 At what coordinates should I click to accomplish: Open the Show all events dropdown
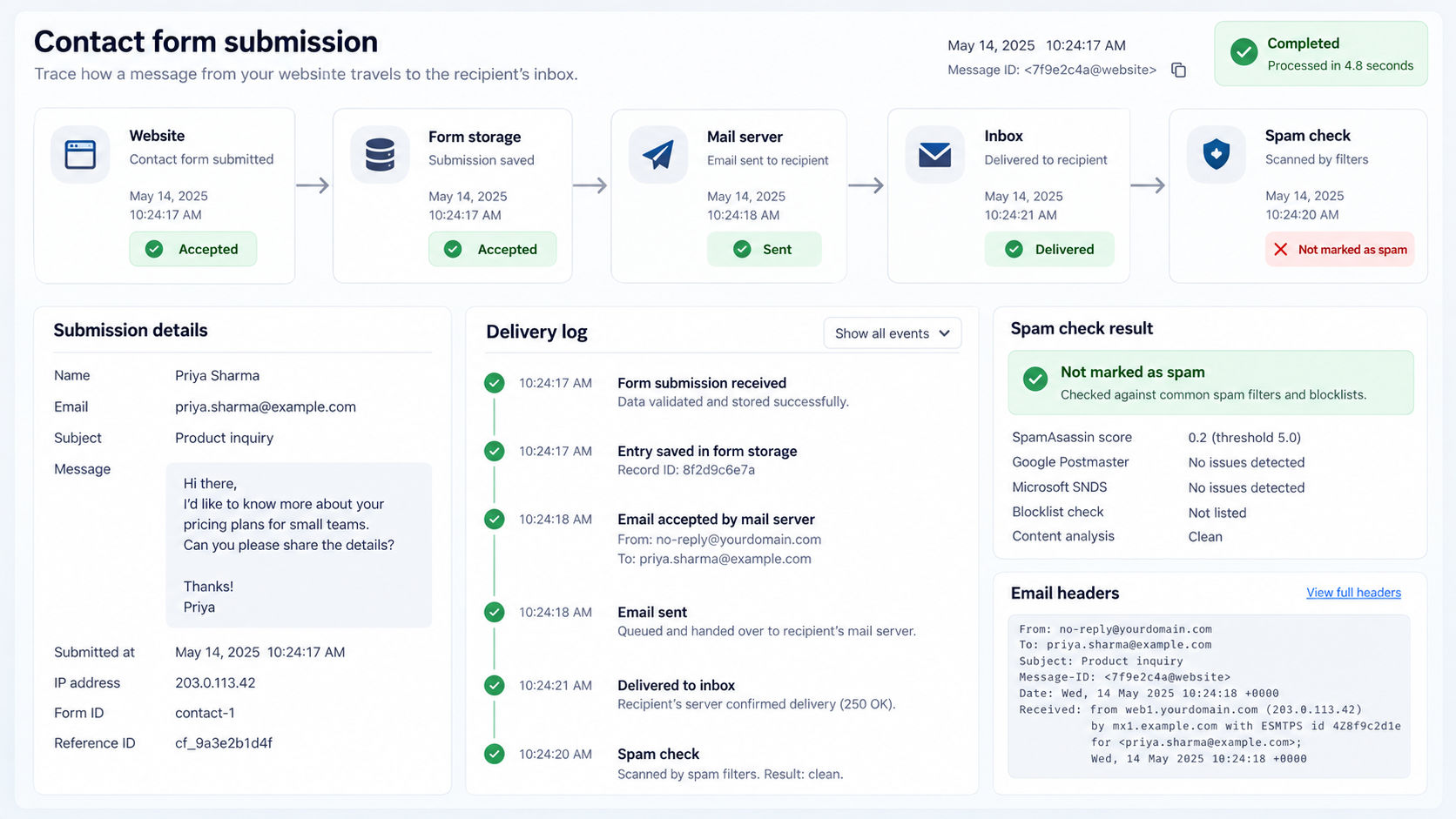[893, 333]
